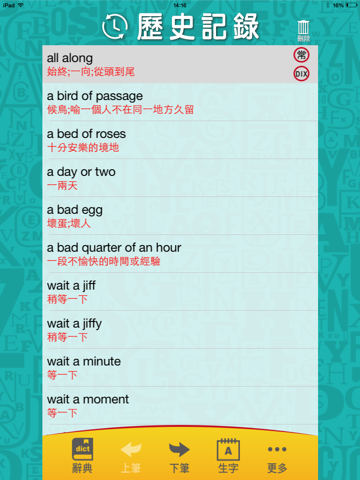Viewport: 360px width, 480px height.
Task: Open 'wait a moment' history entry
Action: (180, 406)
